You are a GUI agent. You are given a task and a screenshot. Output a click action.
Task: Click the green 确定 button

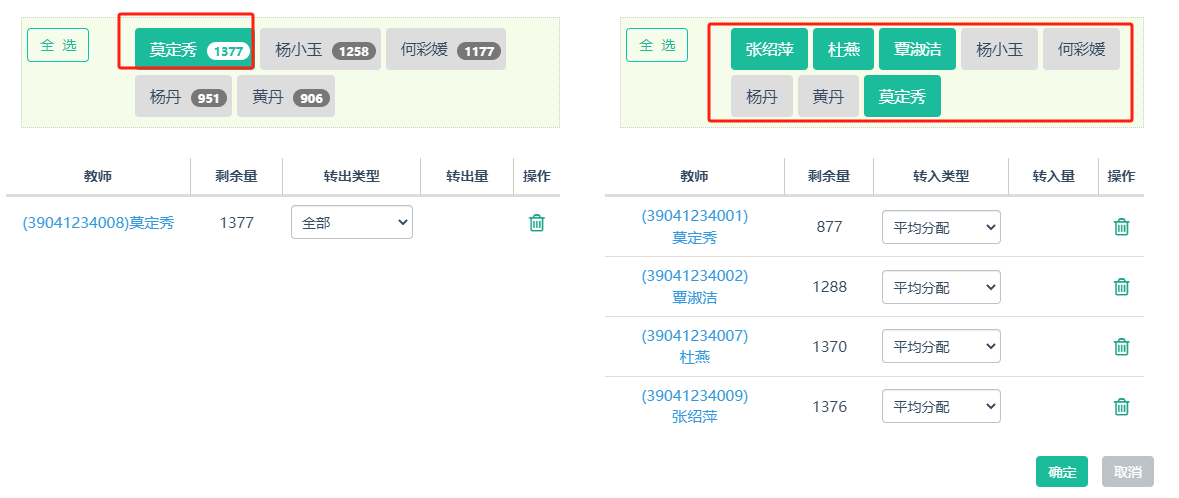[1061, 472]
